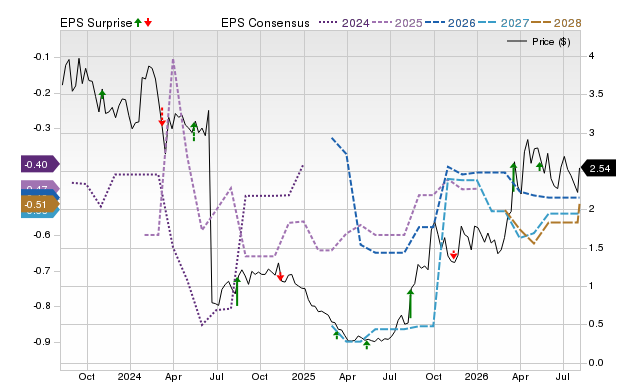The image size is (640, 382).
Task: Click the green up arrow in EPS Surprise legend
Action: pyautogui.click(x=138, y=22)
